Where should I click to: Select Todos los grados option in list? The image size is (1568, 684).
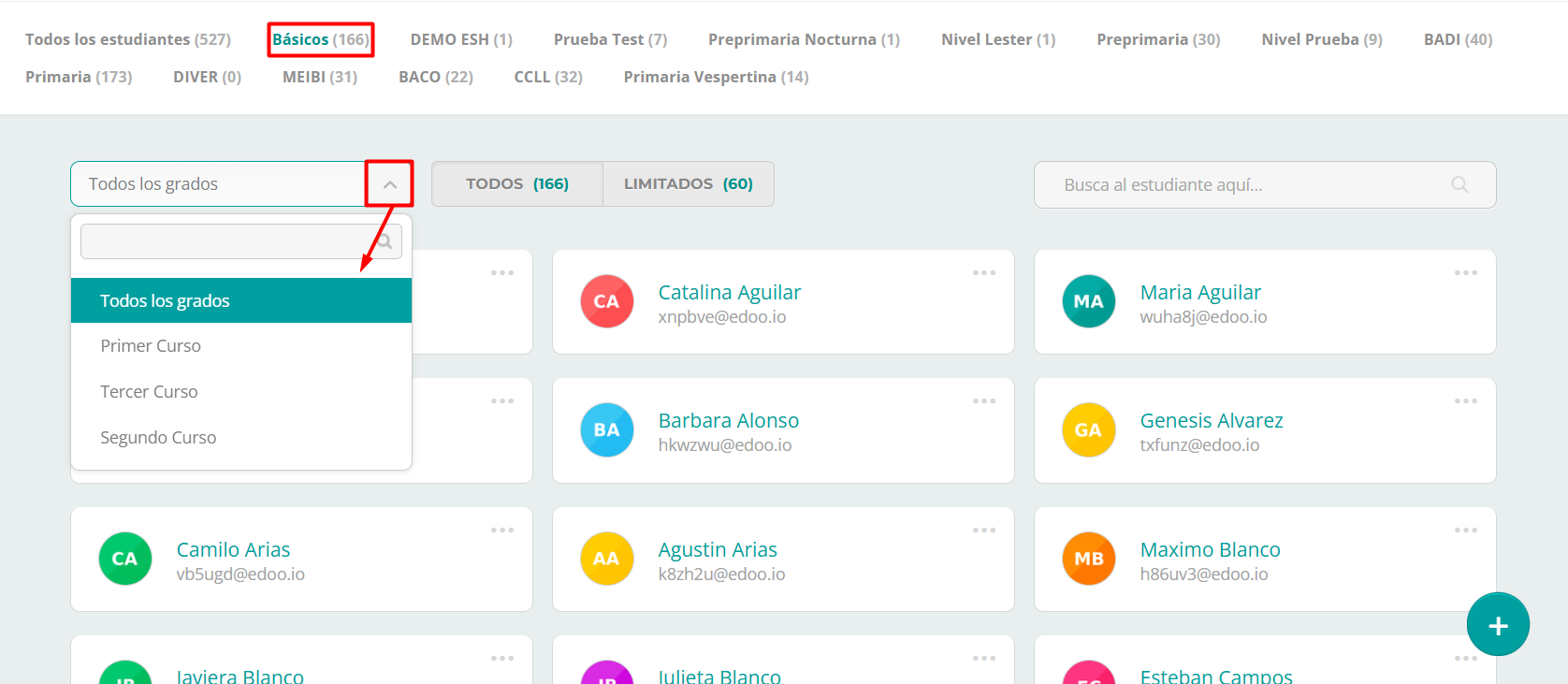[241, 300]
